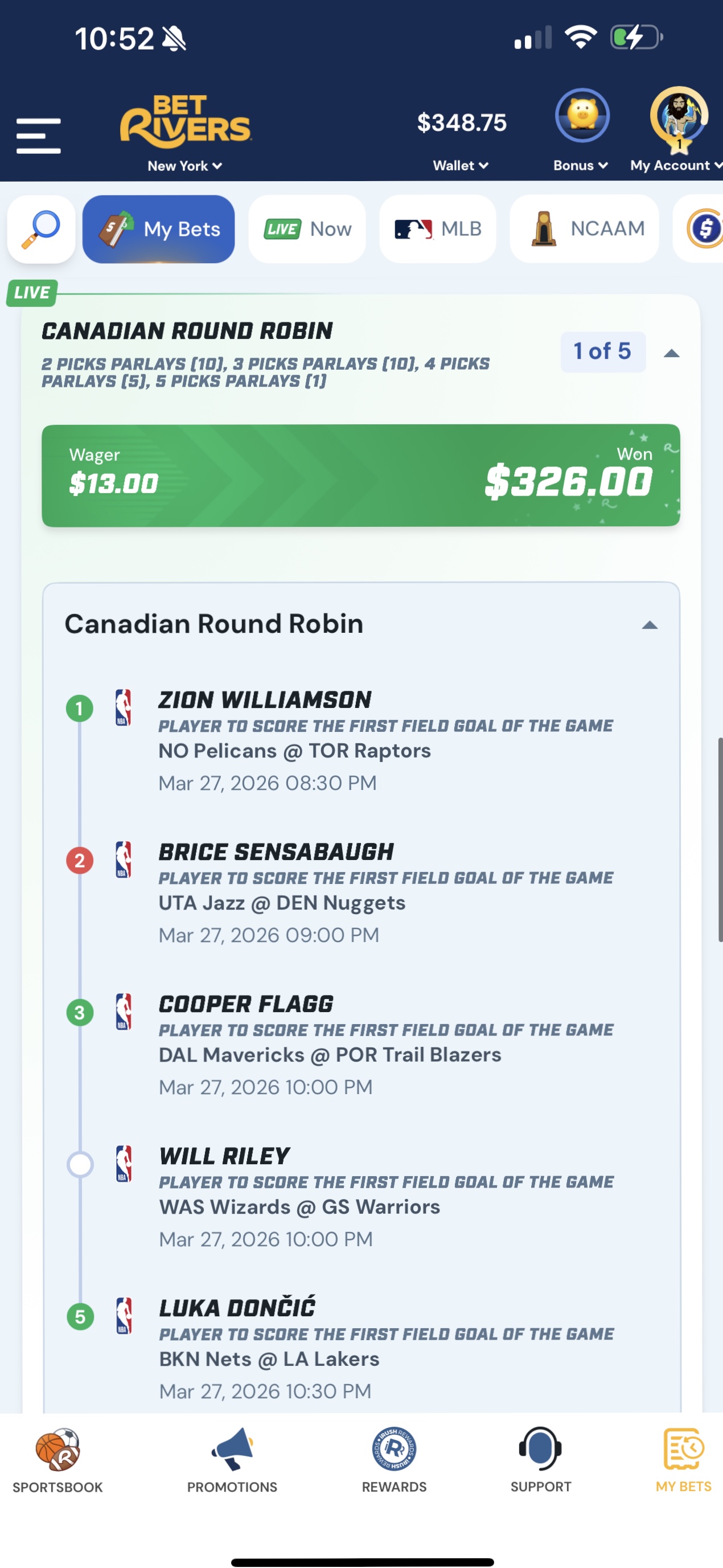Screen dimensions: 723x1568
Task: Tap the search magnifier icon
Action: [42, 230]
